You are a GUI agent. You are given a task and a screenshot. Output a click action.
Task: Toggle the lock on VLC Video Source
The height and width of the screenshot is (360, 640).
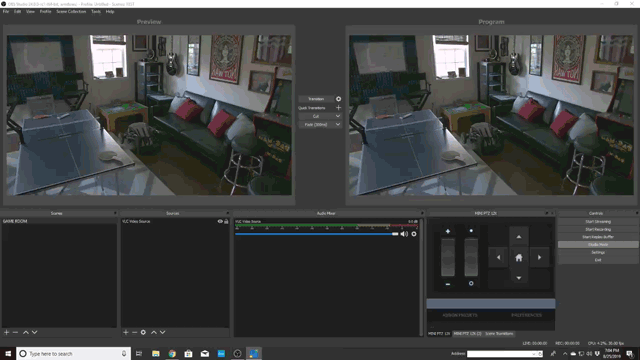[226, 221]
